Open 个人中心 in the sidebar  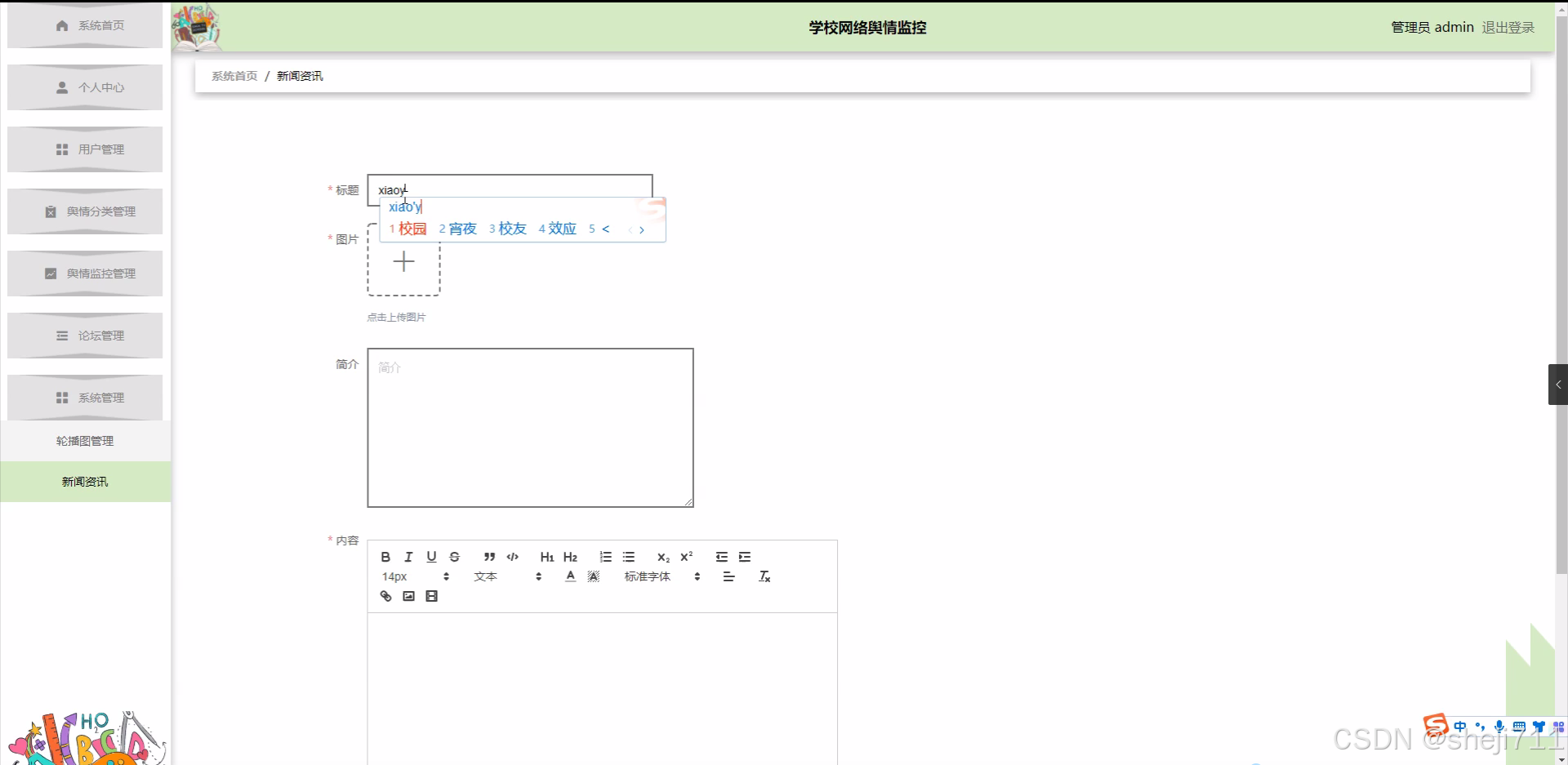pyautogui.click(x=85, y=87)
